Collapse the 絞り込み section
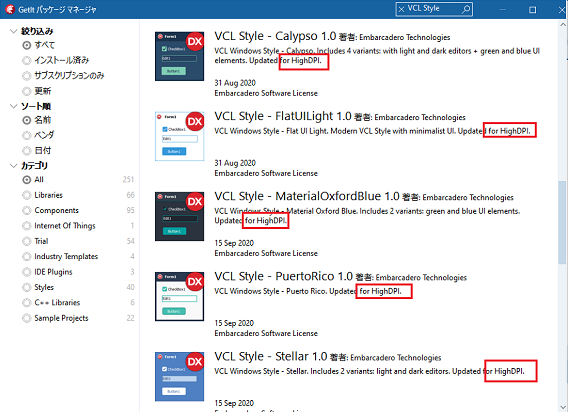Screen dimensions: 568x412 pyautogui.click(x=13, y=31)
